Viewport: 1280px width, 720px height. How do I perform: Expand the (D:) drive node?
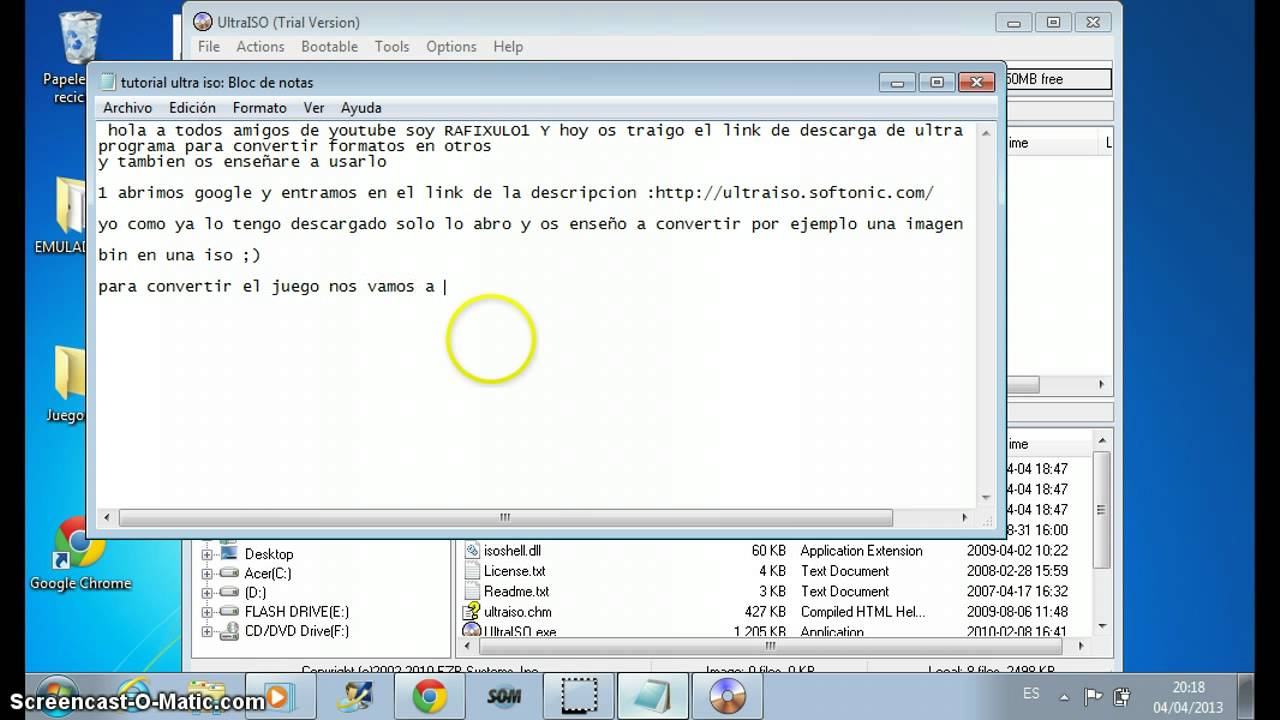tap(207, 592)
